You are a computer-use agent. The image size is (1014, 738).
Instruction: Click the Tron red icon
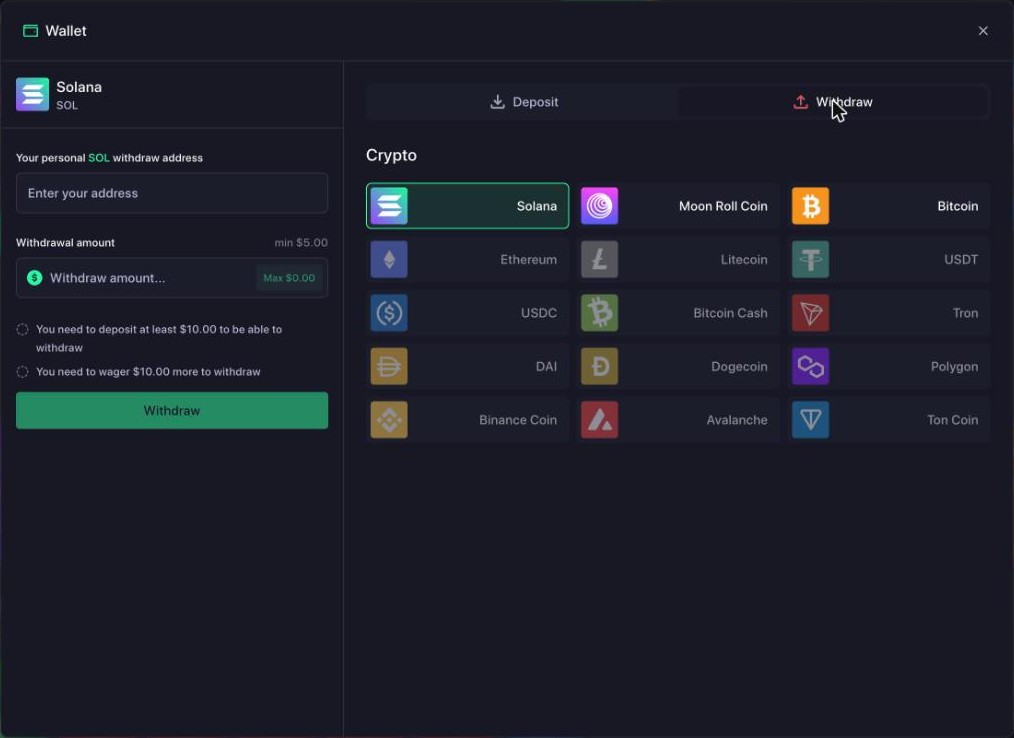click(810, 313)
